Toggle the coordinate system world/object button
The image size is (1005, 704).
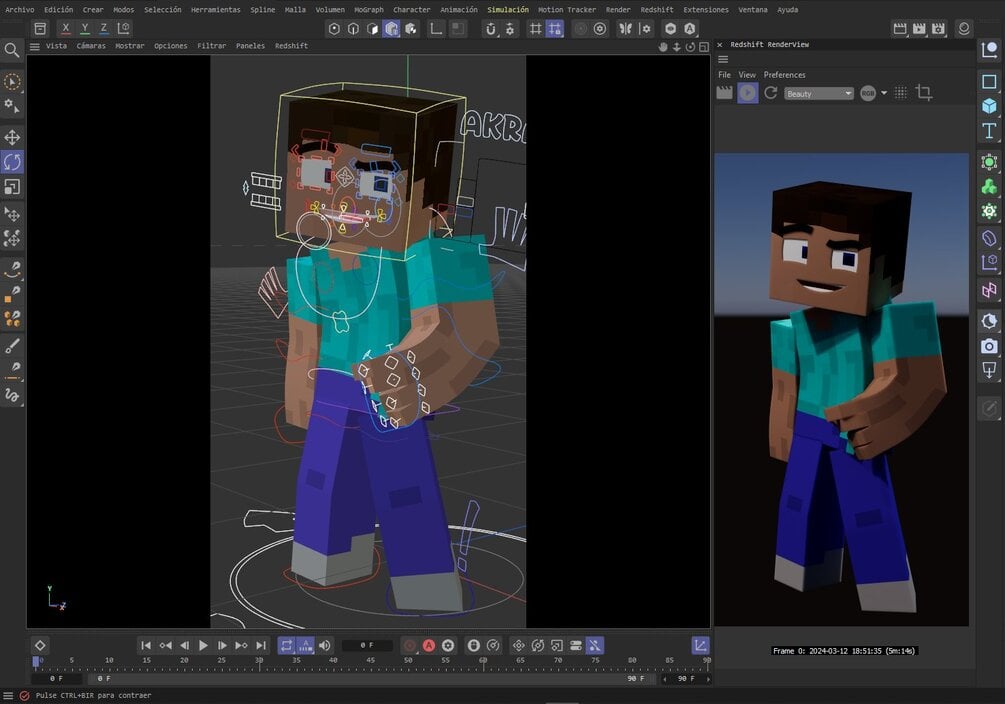click(124, 28)
